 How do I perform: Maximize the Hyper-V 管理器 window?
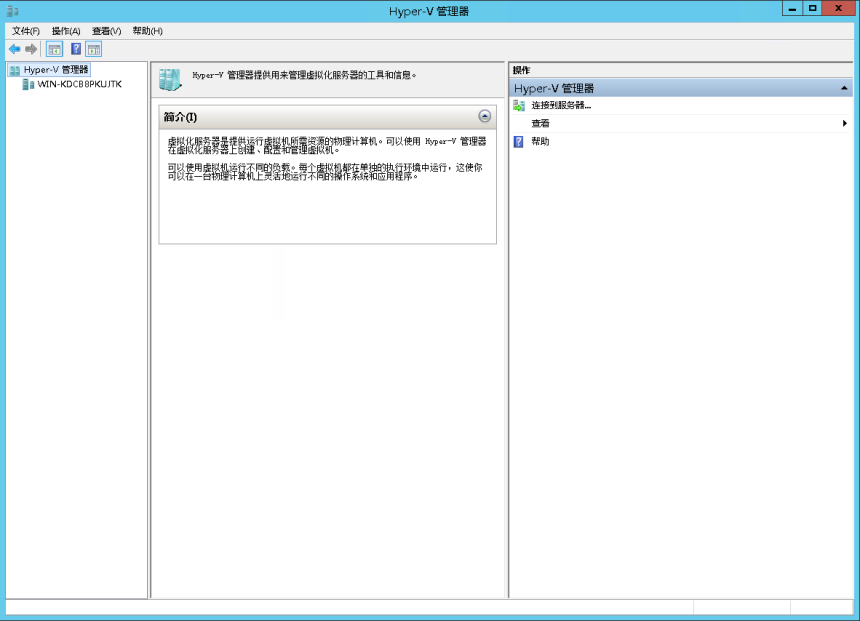[812, 9]
